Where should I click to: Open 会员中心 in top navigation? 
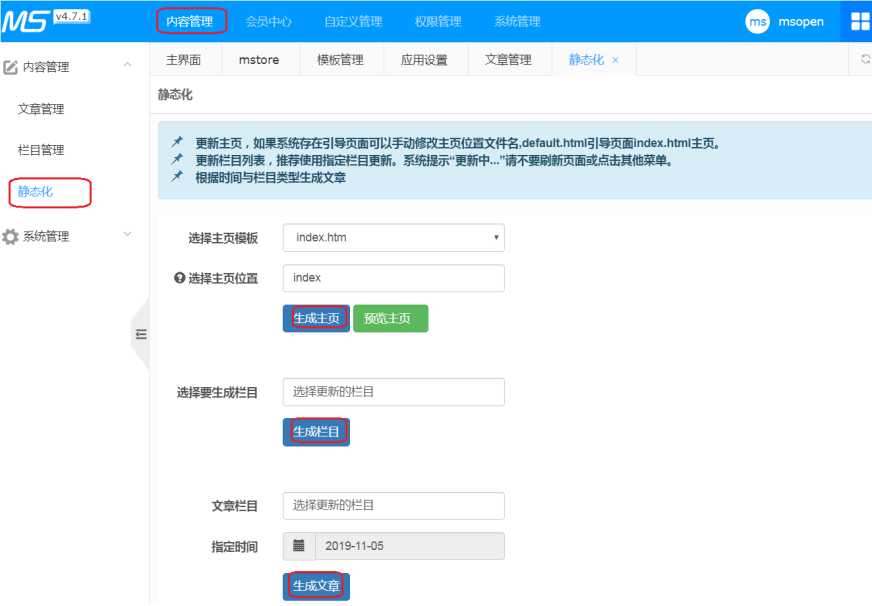[x=269, y=22]
